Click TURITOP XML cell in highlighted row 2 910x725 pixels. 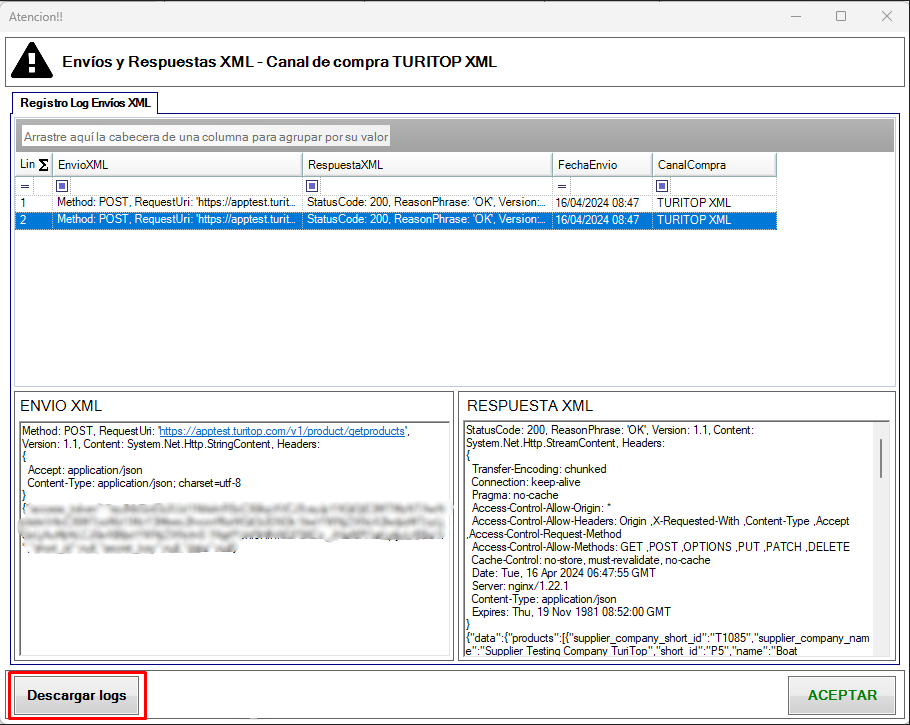(x=714, y=220)
